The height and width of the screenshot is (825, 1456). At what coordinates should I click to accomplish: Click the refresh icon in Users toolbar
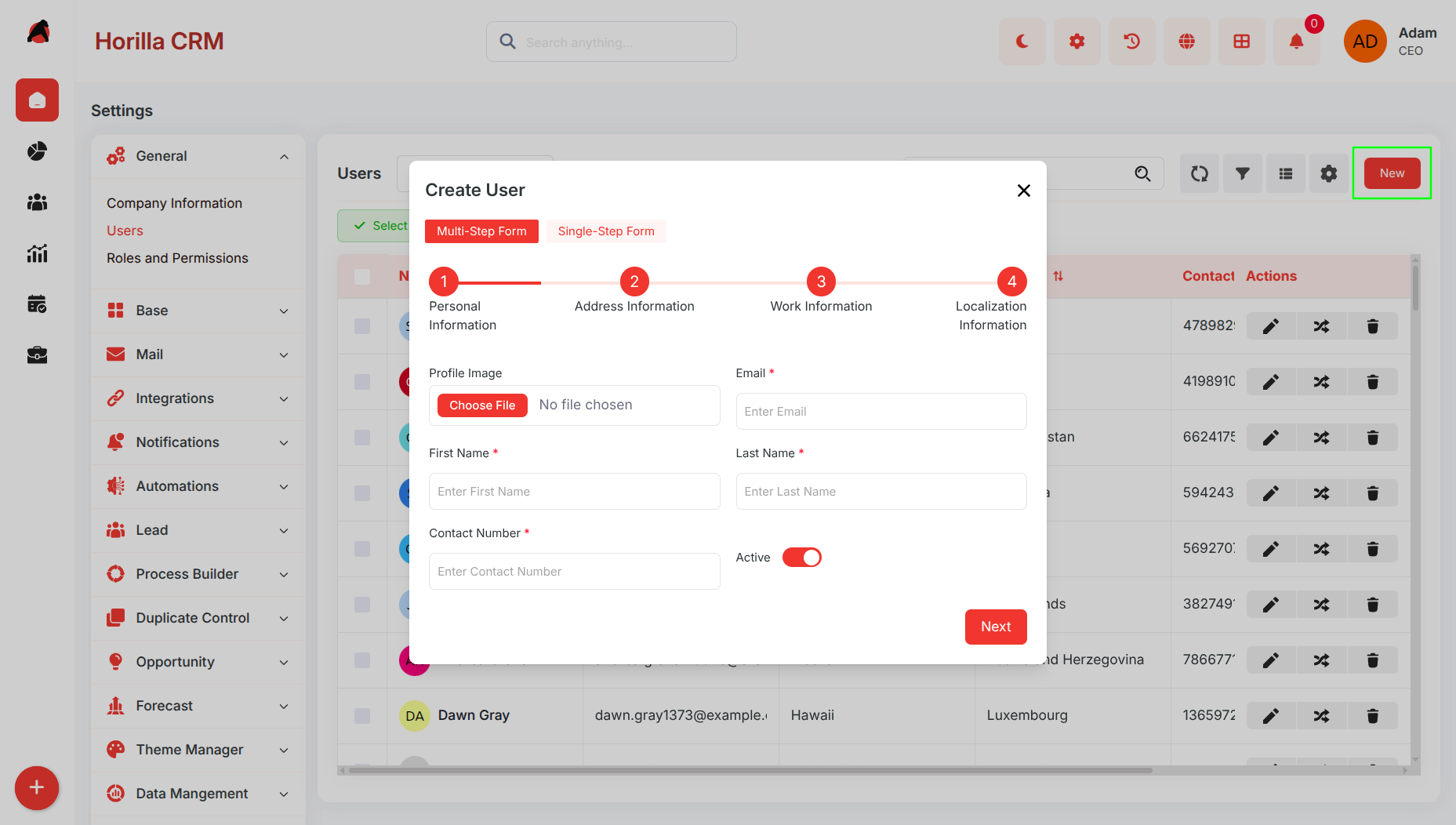1200,173
